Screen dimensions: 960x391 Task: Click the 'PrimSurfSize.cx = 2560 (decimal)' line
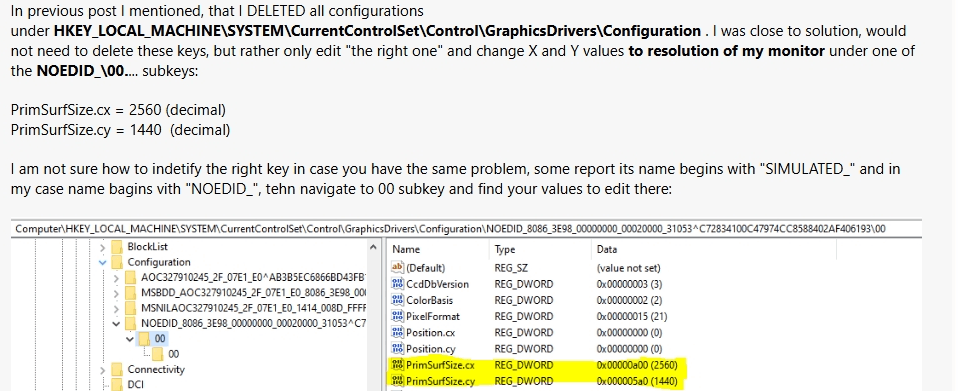pyautogui.click(x=118, y=110)
